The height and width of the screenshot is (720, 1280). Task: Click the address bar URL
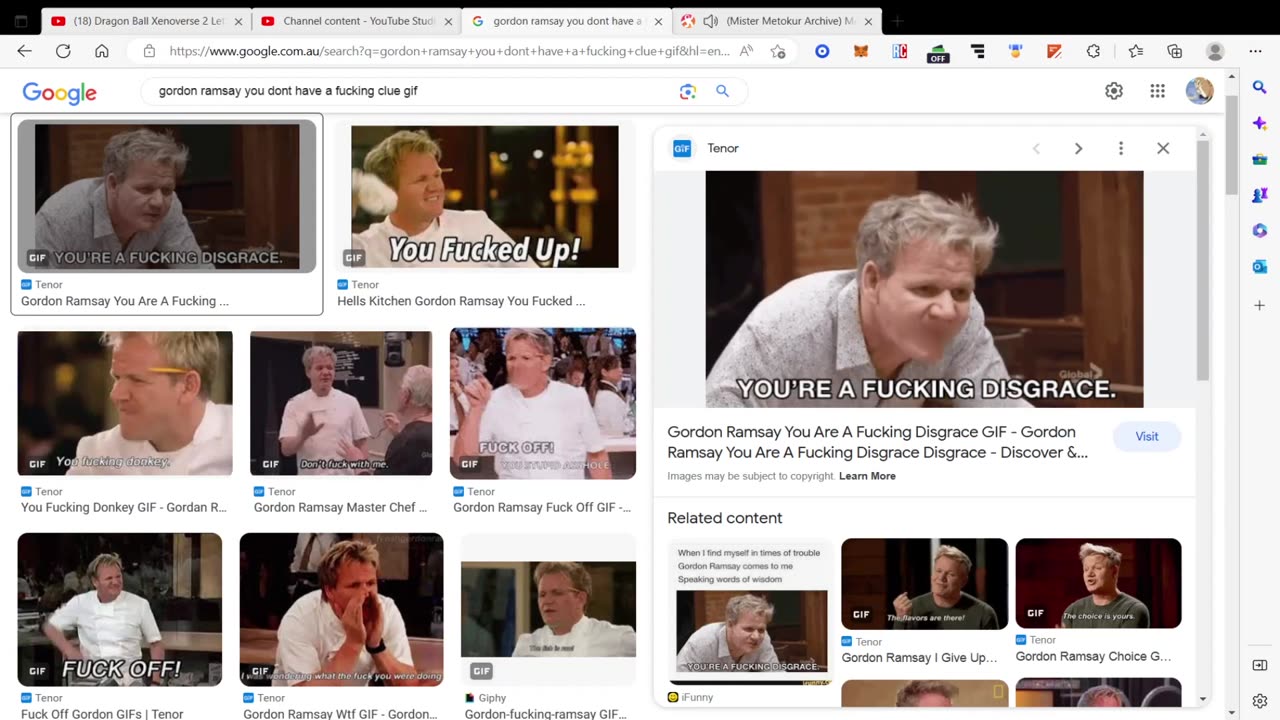coord(450,51)
